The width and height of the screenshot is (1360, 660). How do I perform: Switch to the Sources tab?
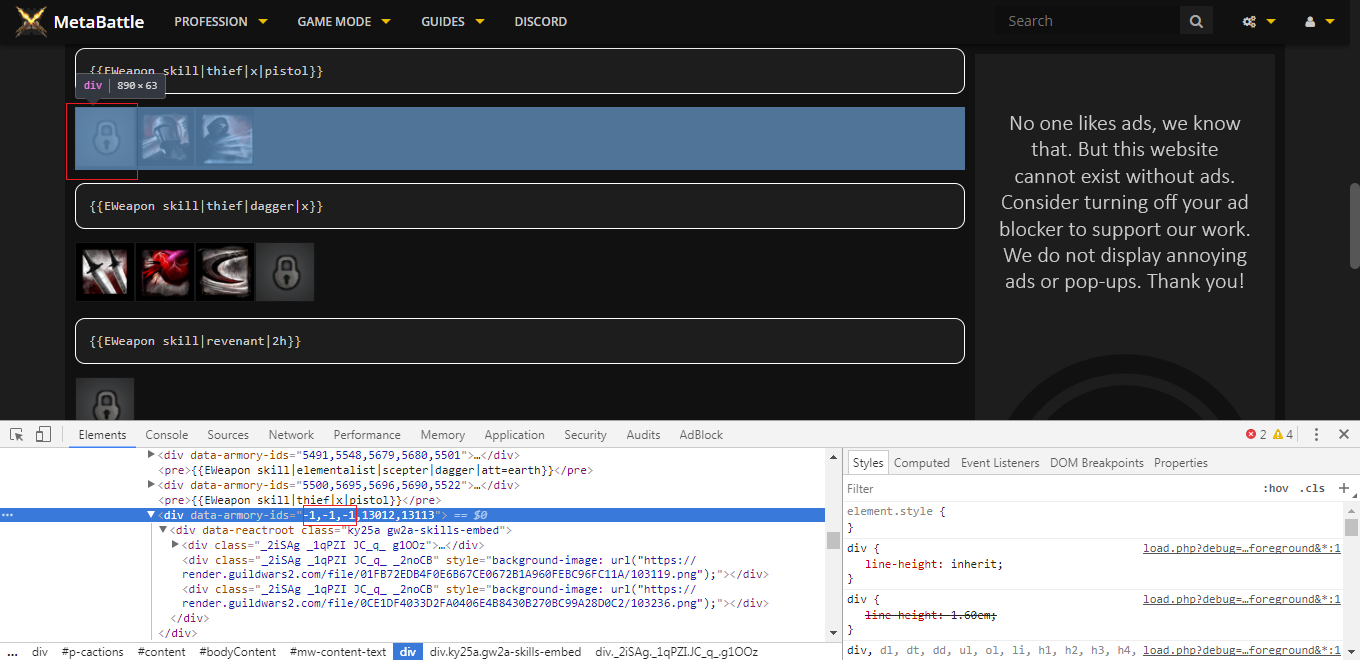[x=228, y=434]
